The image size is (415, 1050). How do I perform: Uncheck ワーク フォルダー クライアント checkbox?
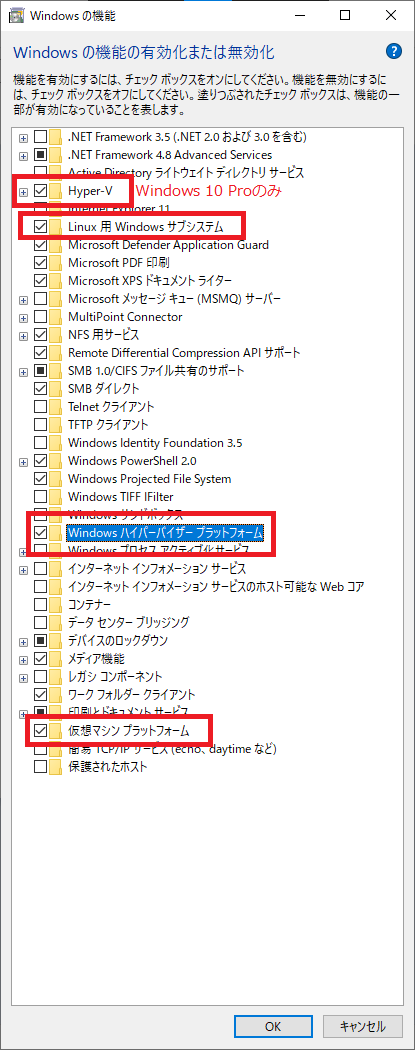tap(40, 694)
